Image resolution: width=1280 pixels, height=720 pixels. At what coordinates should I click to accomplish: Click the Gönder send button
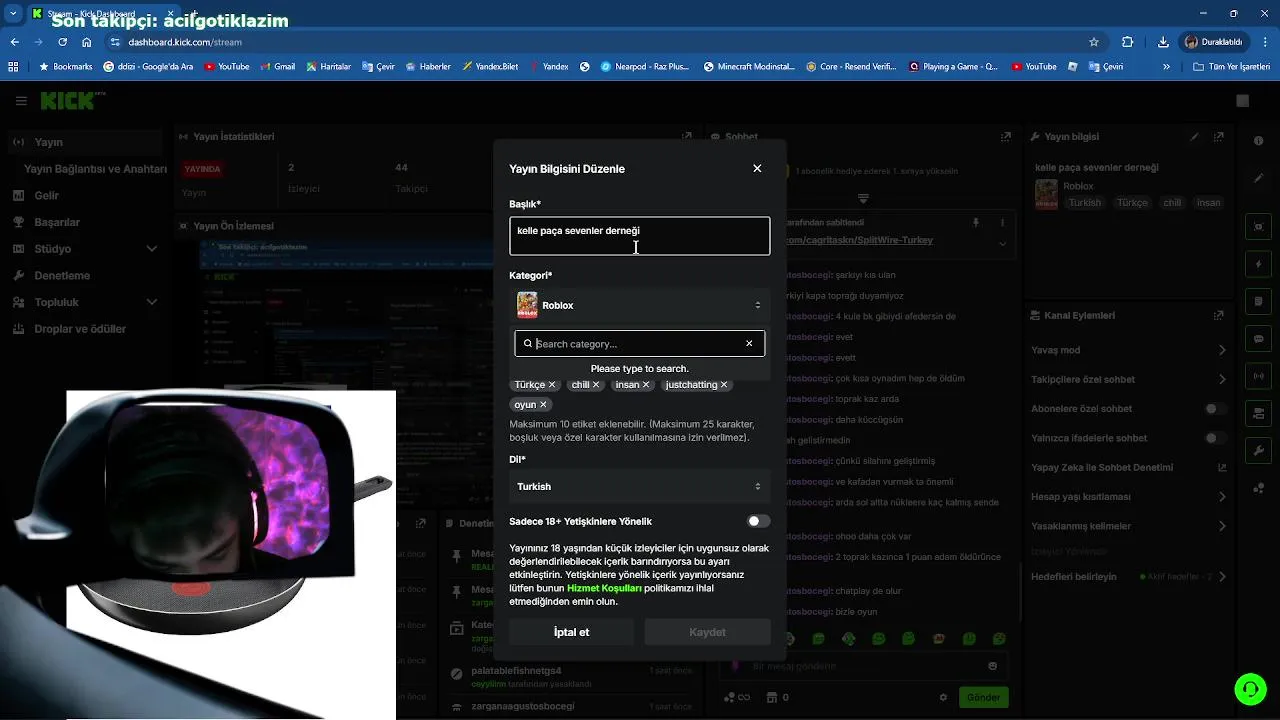[983, 698]
